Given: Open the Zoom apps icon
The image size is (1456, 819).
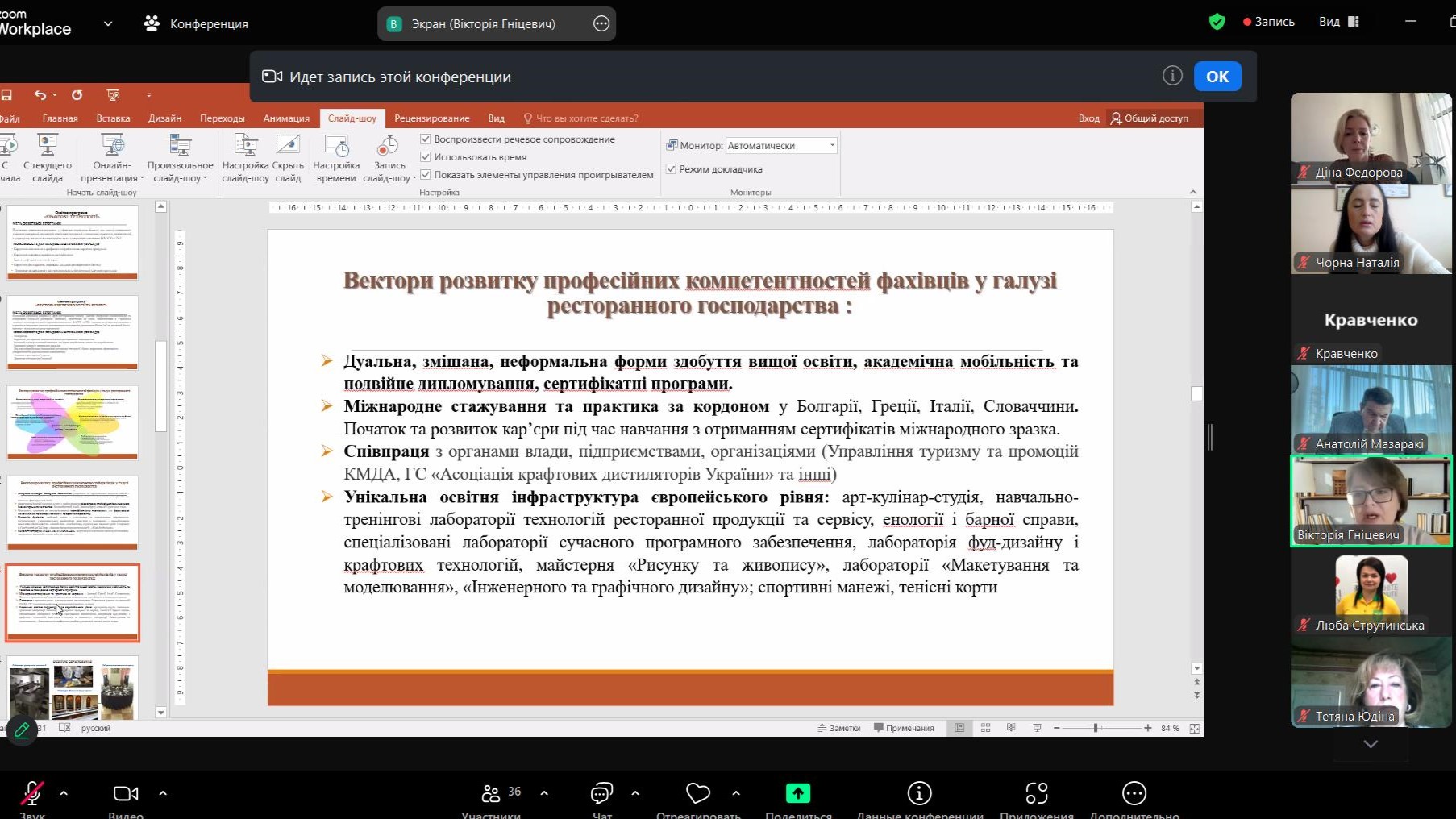Looking at the screenshot, I should click(1036, 793).
